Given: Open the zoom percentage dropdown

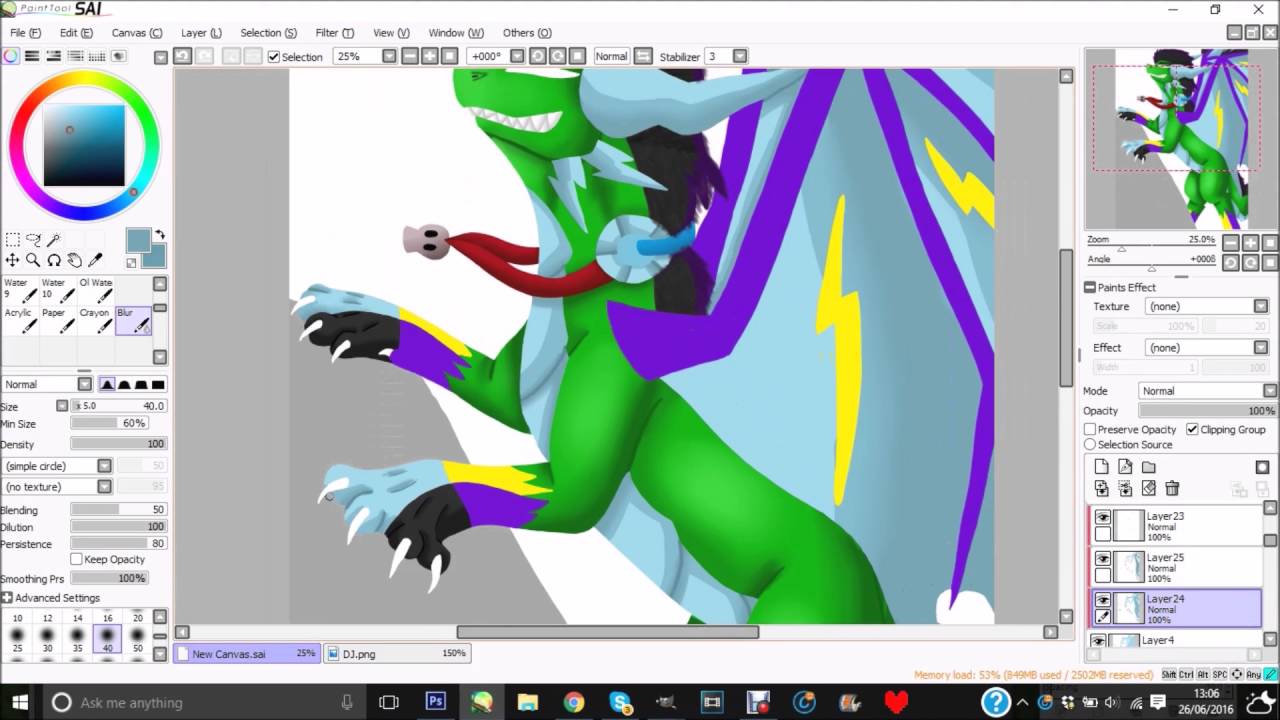Looking at the screenshot, I should (389, 56).
